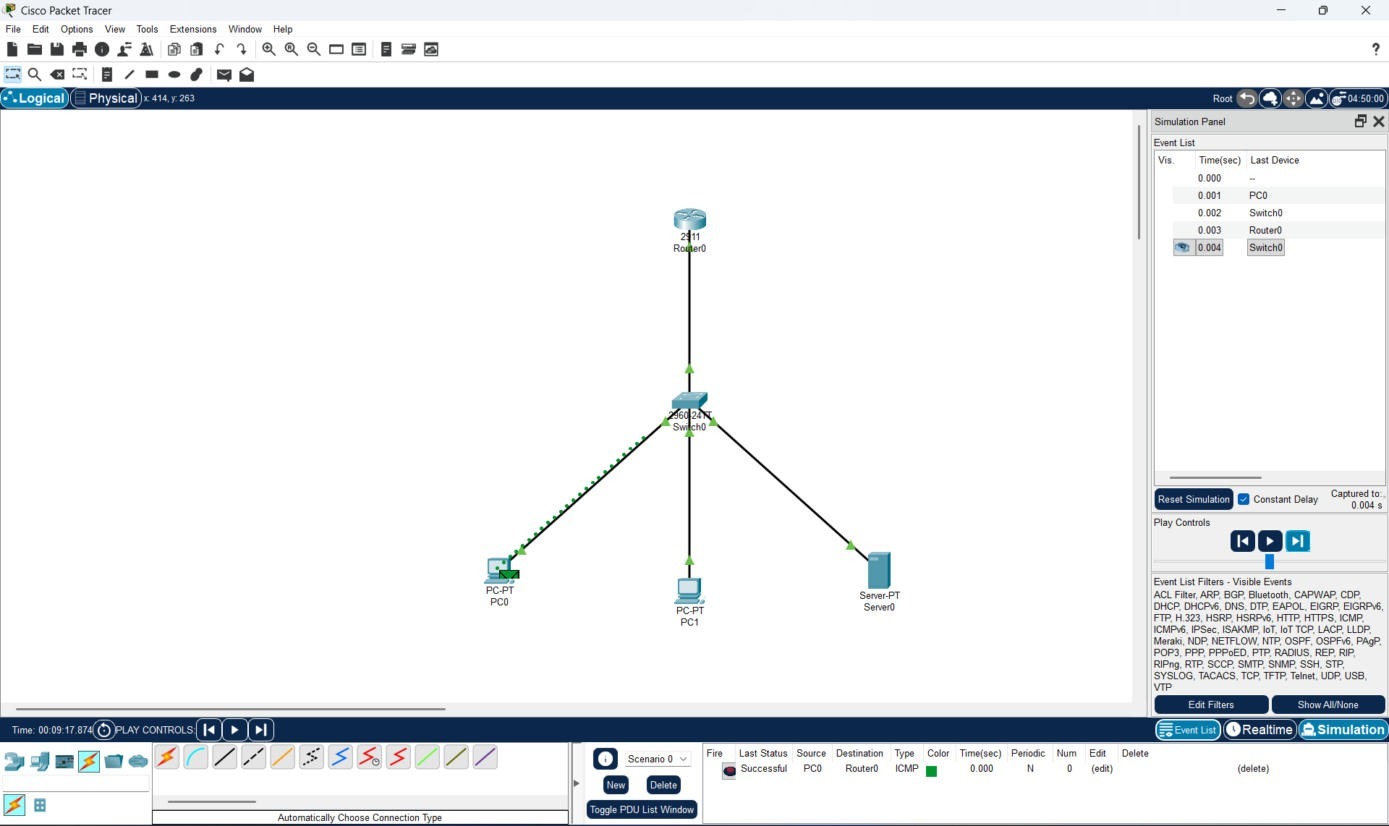Float the Simulation Panel window
Image resolution: width=1389 pixels, height=826 pixels.
tap(1360, 121)
